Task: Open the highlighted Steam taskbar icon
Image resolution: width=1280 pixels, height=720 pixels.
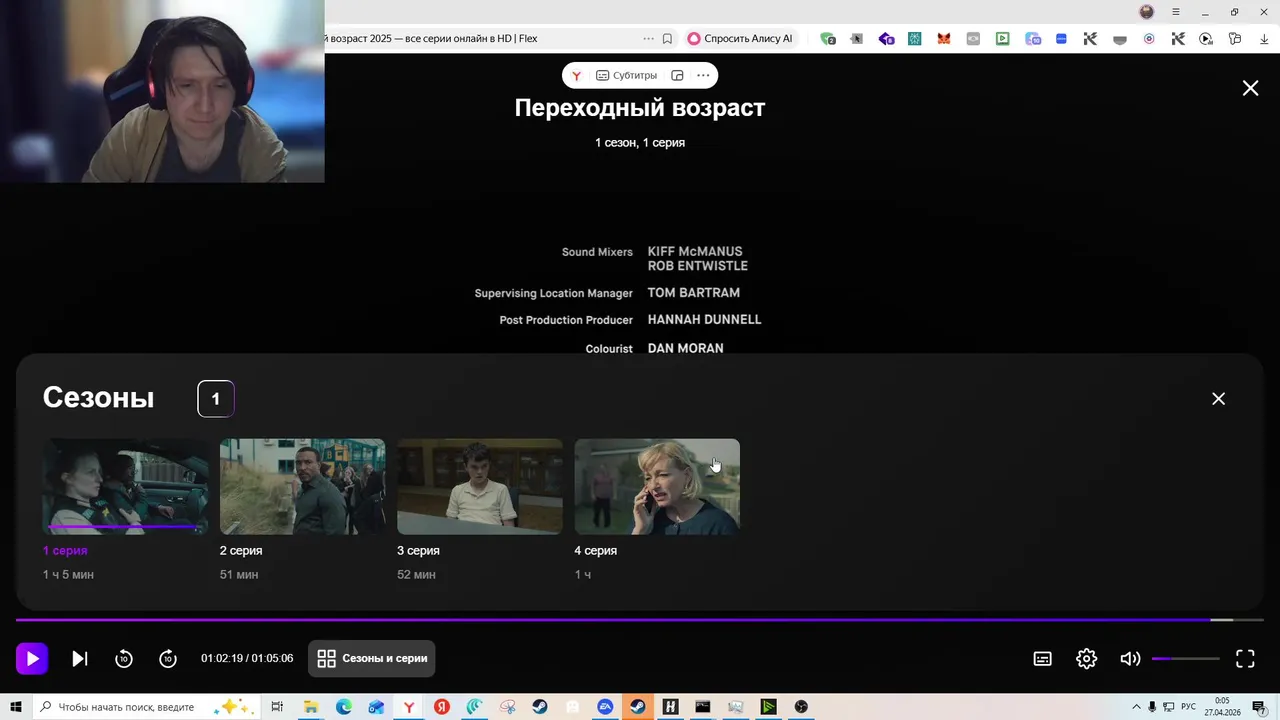Action: point(637,707)
